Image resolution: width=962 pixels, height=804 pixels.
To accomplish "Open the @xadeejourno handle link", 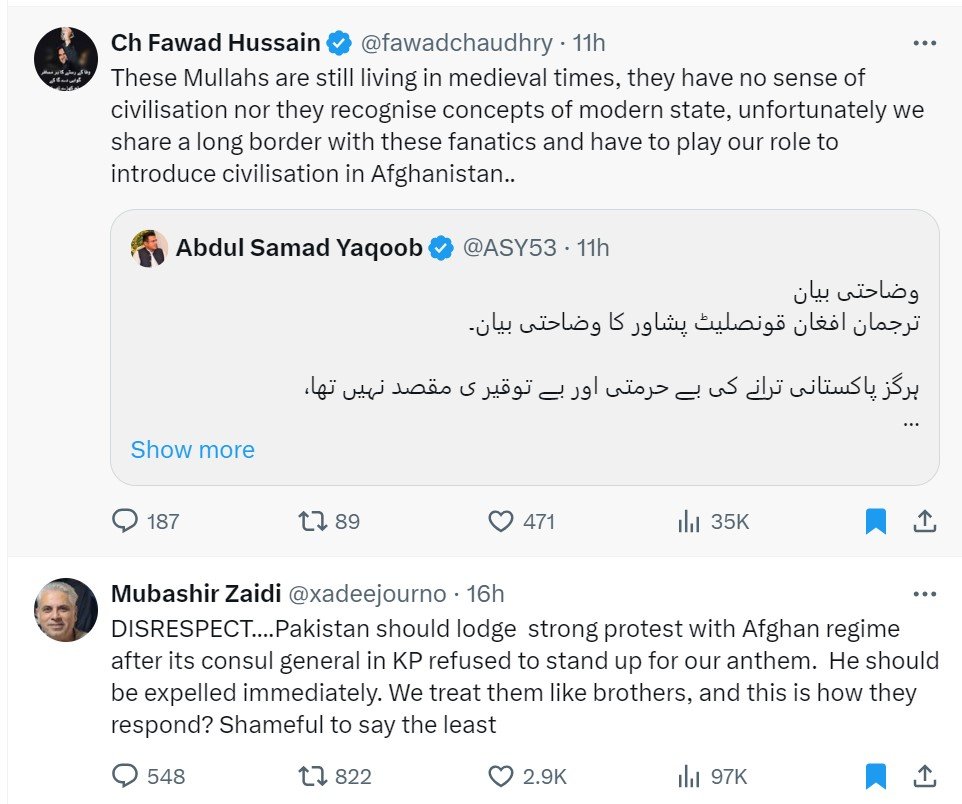I will click(x=367, y=593).
